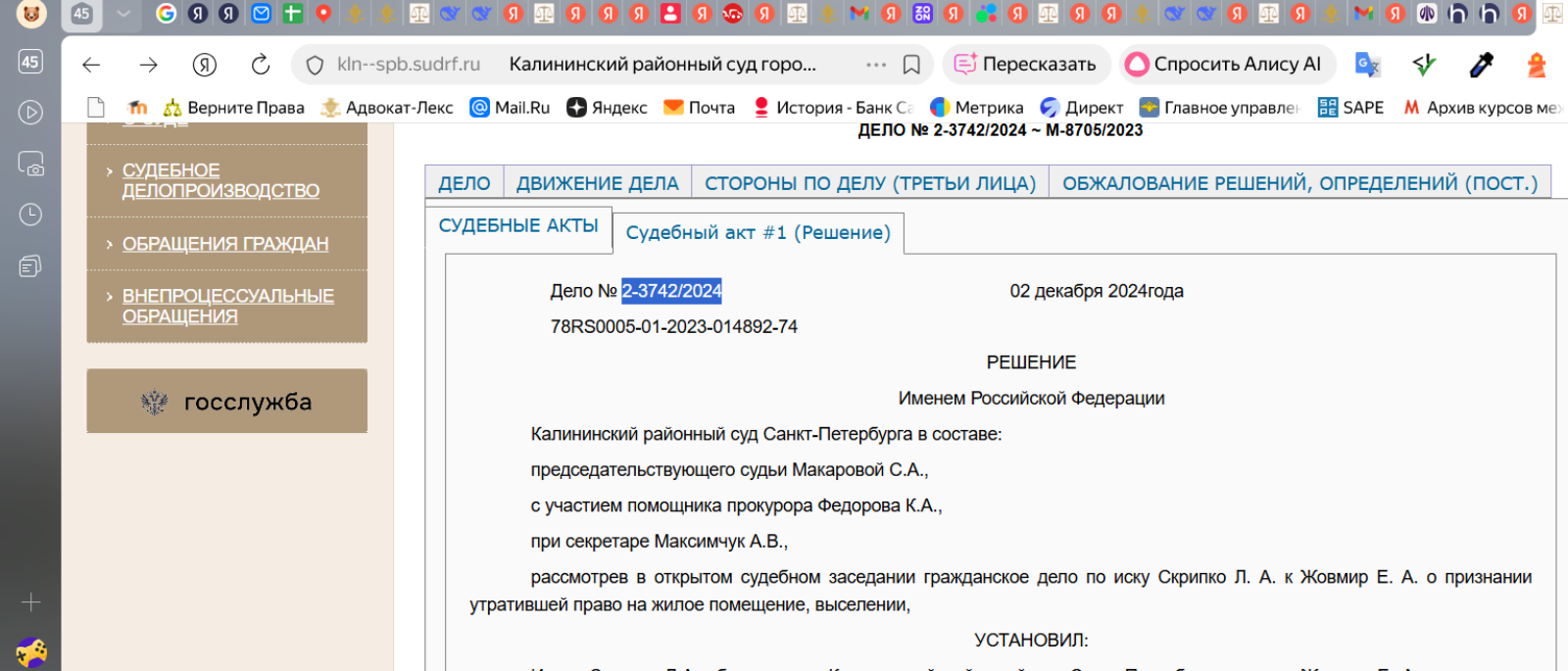Screen dimensions: 1568x671
Task: Open the ОБРАЩЕНИЯ ГРАЖДАН sidebar link
Action: (225, 244)
